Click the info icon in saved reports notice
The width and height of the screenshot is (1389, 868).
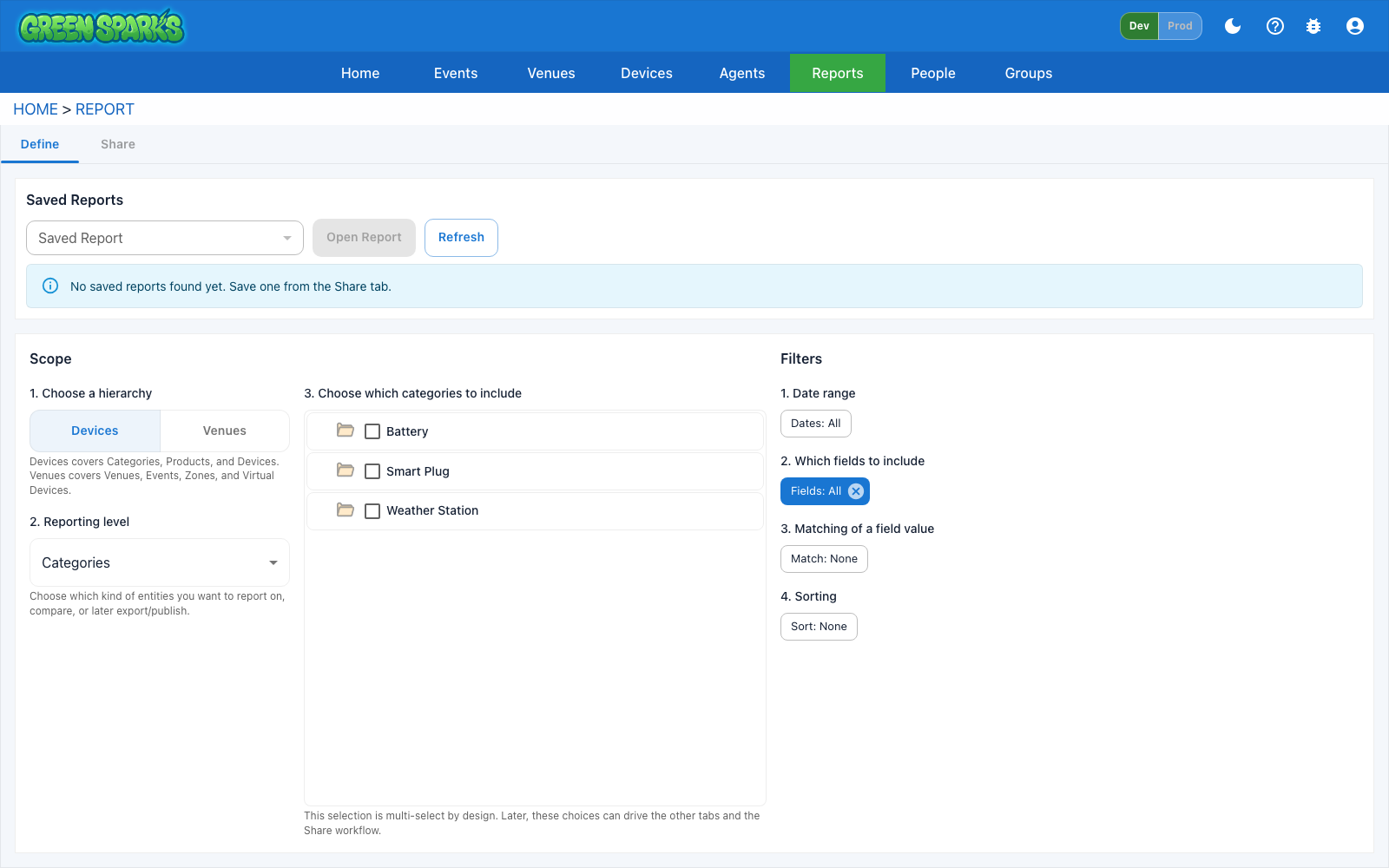pos(50,286)
